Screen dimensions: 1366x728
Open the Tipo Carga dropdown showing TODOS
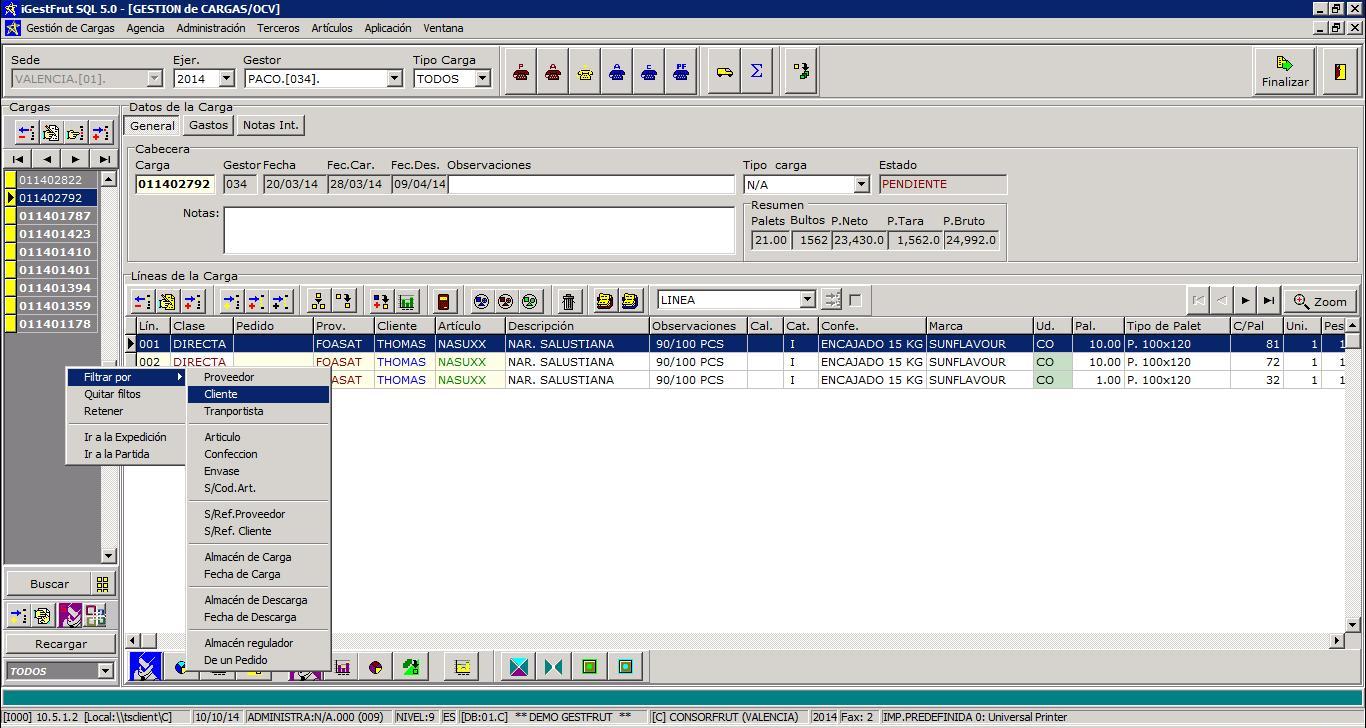click(482, 79)
